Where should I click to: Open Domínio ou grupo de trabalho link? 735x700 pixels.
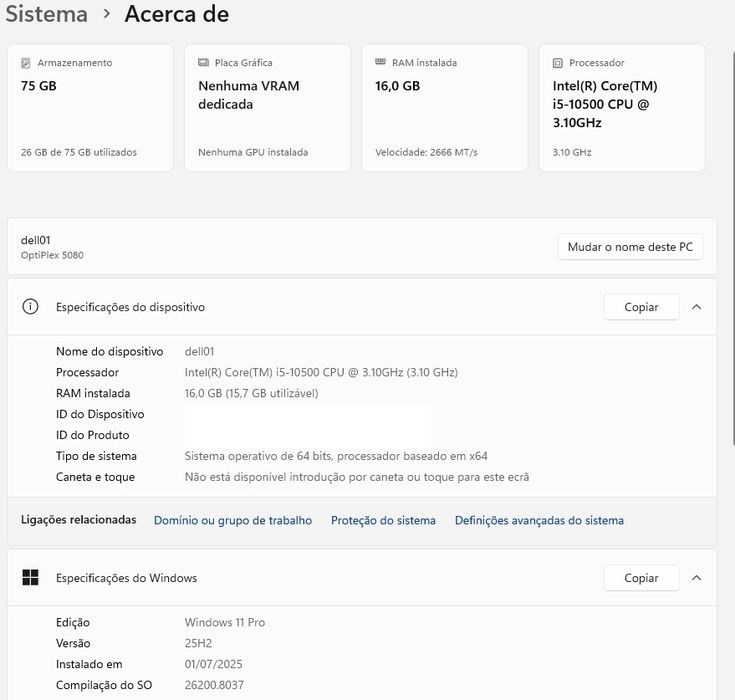click(233, 520)
